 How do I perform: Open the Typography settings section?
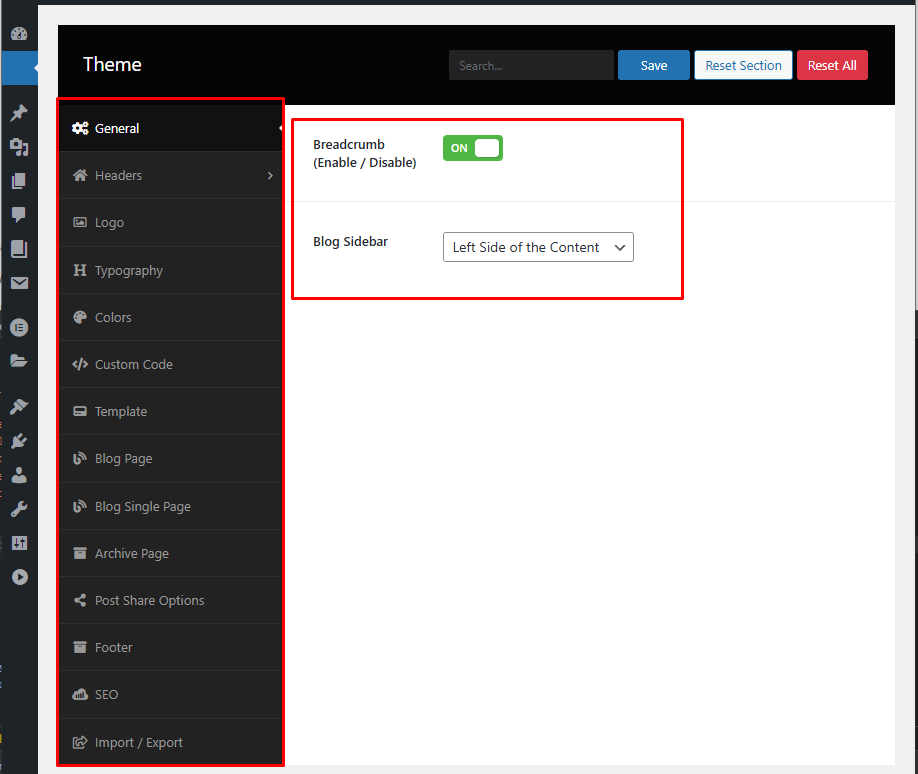[x=128, y=271]
